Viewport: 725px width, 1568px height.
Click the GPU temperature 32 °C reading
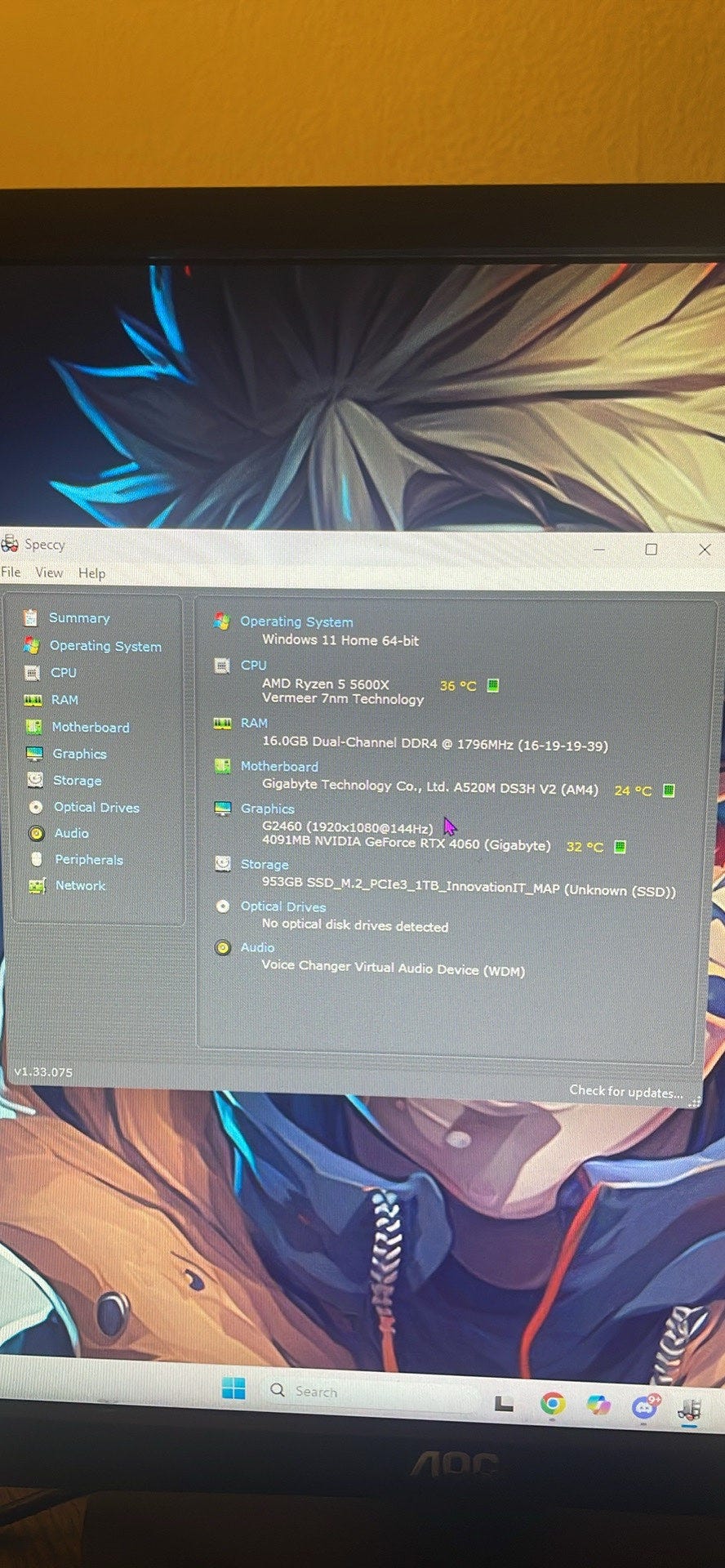[585, 847]
